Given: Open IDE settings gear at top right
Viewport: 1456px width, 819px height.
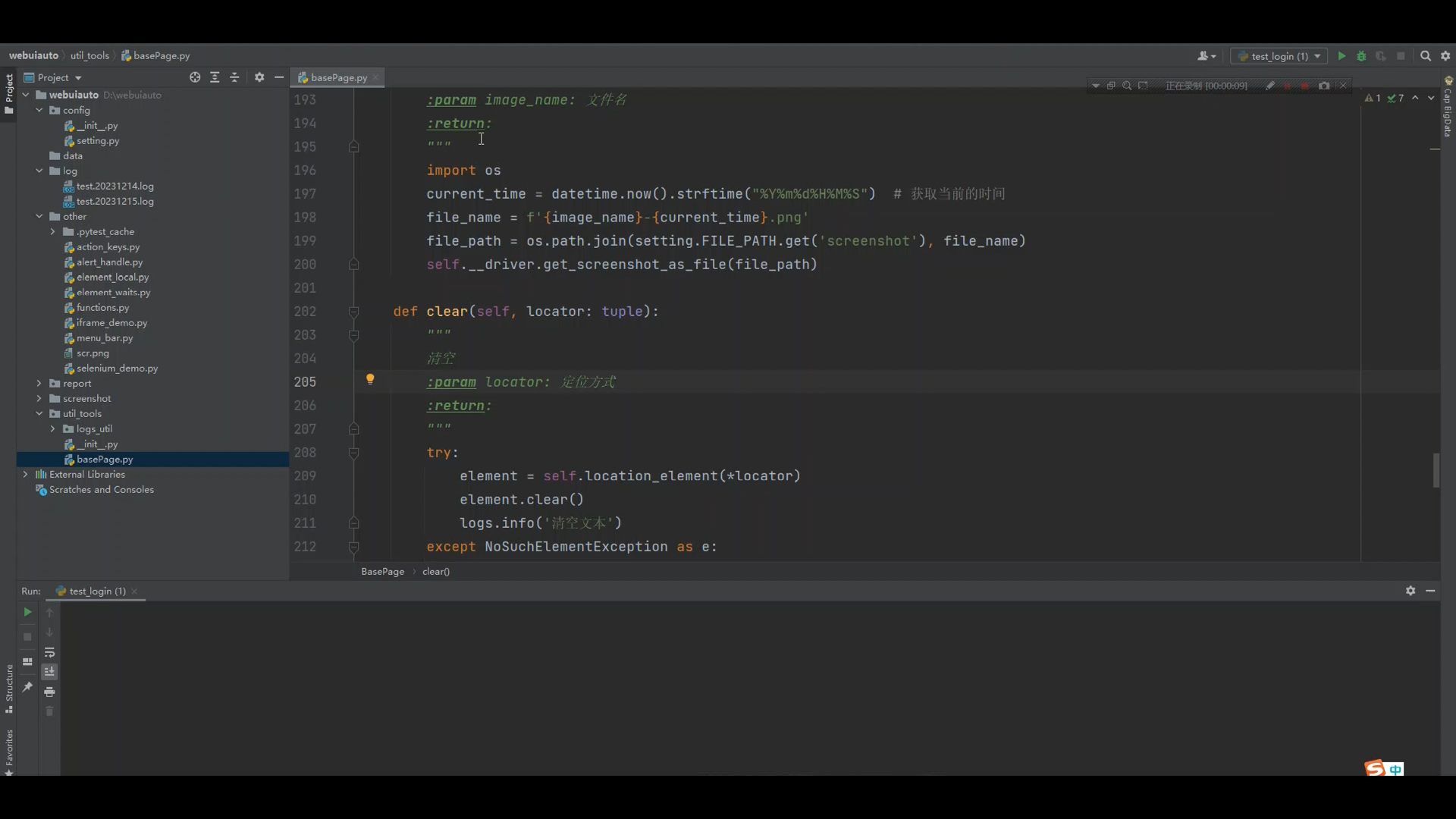Looking at the screenshot, I should click(1445, 56).
